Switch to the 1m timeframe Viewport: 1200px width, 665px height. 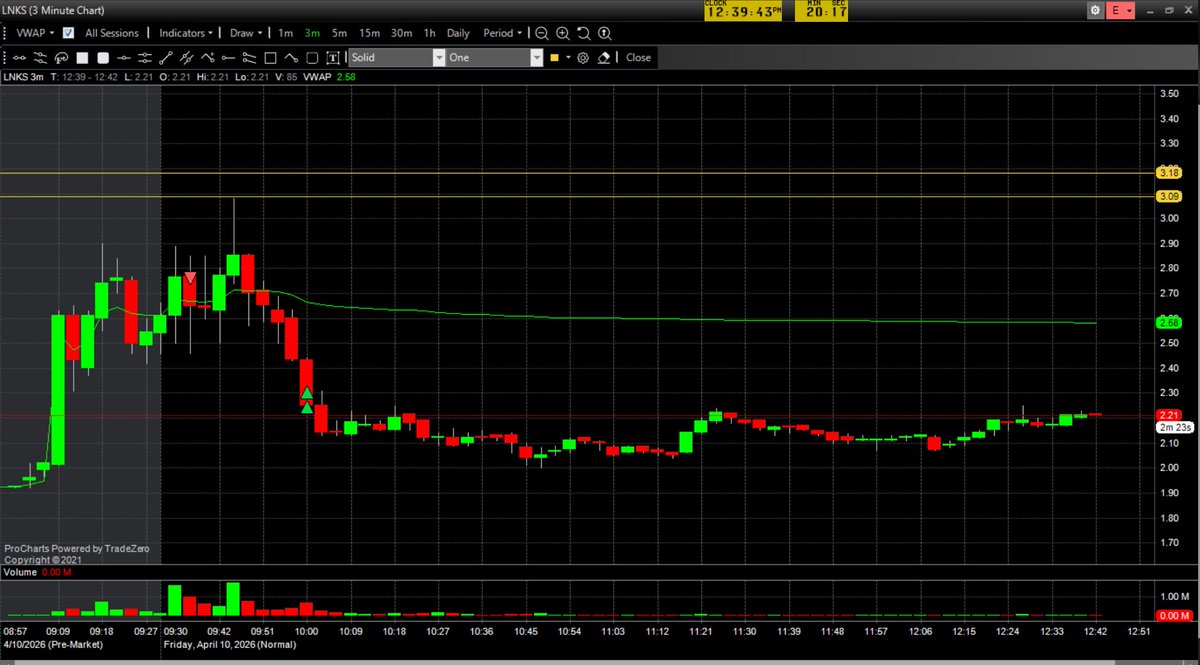[x=286, y=33]
